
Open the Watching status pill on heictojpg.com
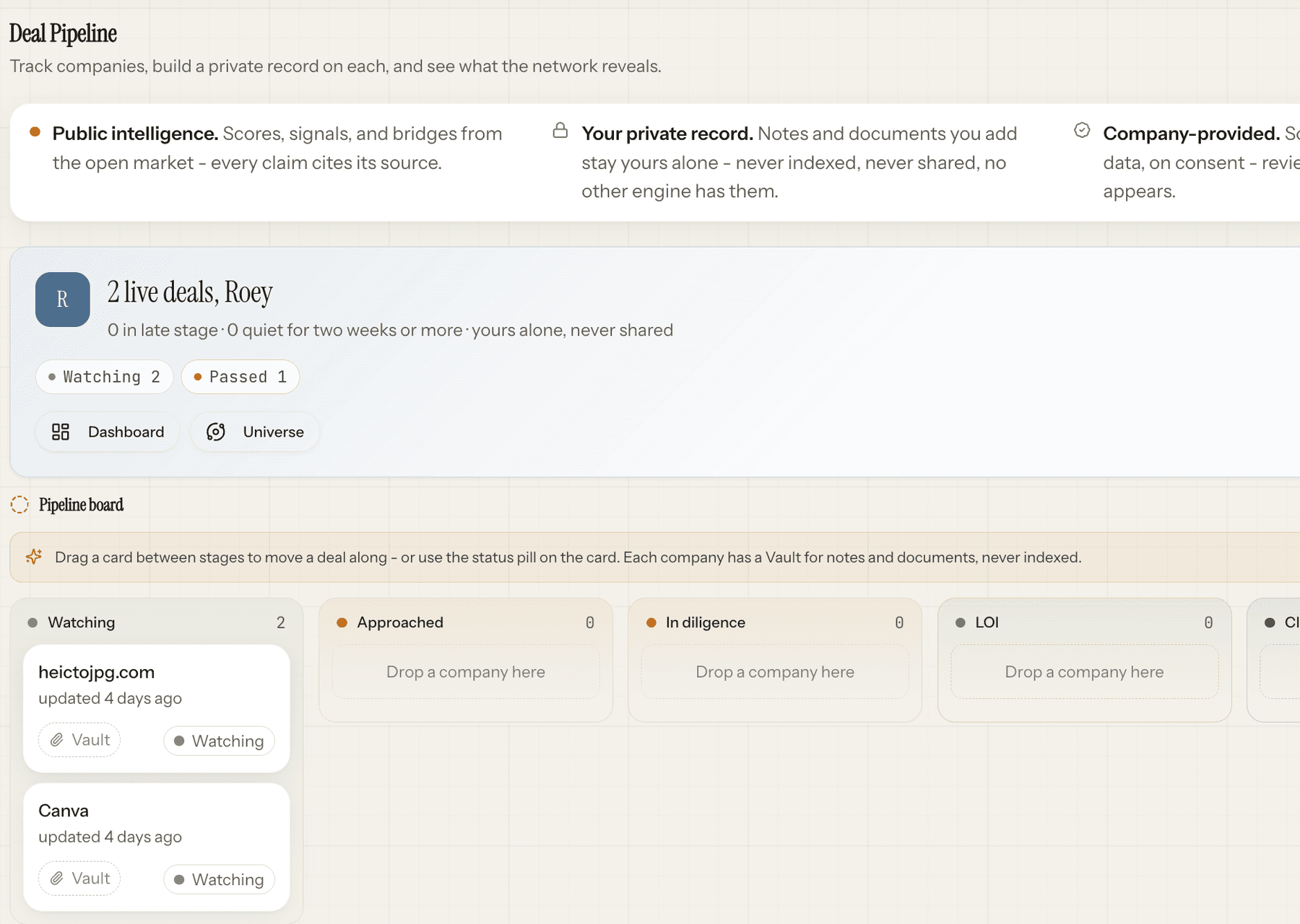(220, 741)
